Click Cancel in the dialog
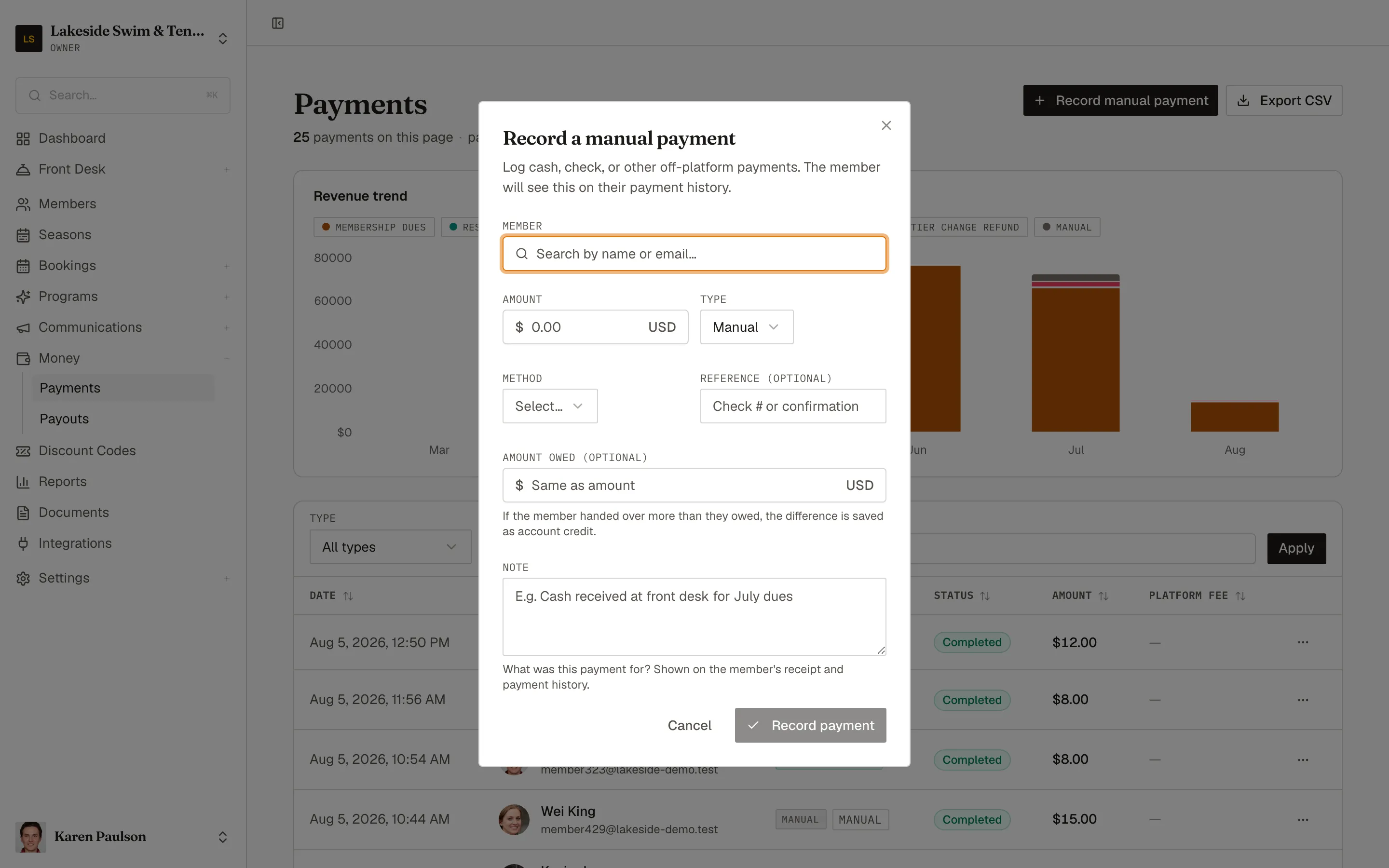Screen dimensions: 1389x868 (689, 725)
